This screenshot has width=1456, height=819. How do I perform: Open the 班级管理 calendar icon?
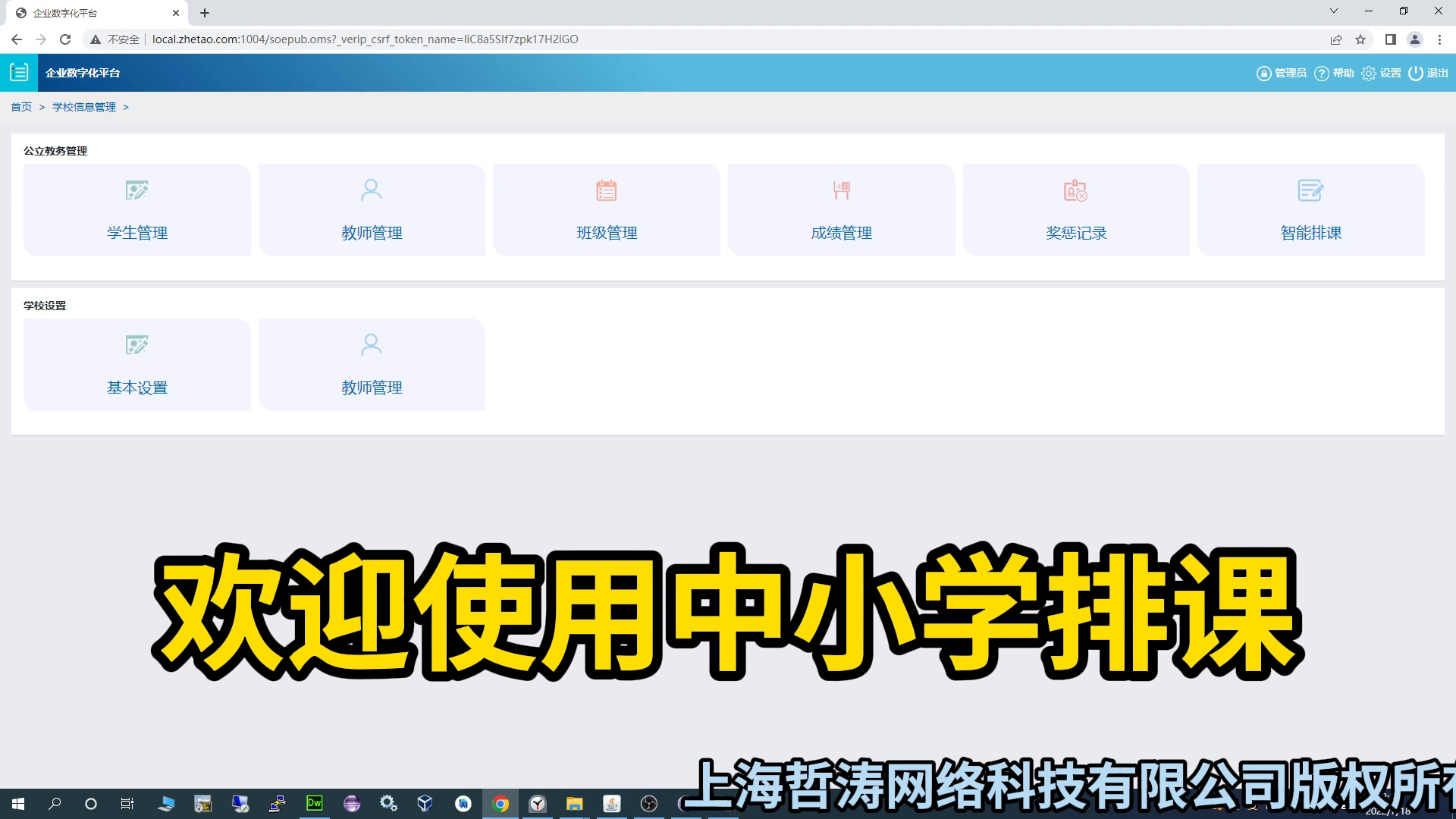click(x=606, y=190)
